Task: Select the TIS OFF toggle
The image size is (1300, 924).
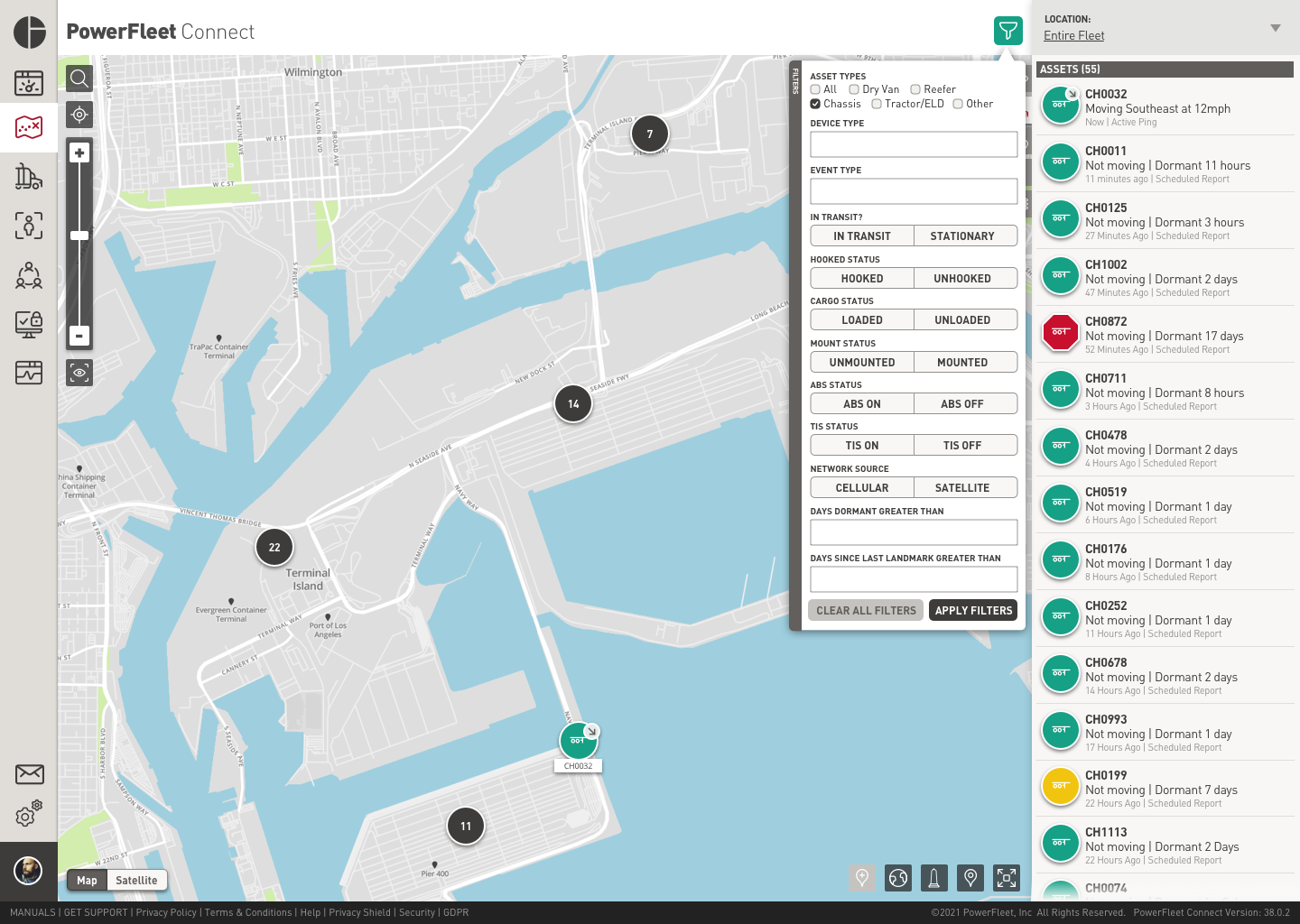Action: tap(965, 446)
